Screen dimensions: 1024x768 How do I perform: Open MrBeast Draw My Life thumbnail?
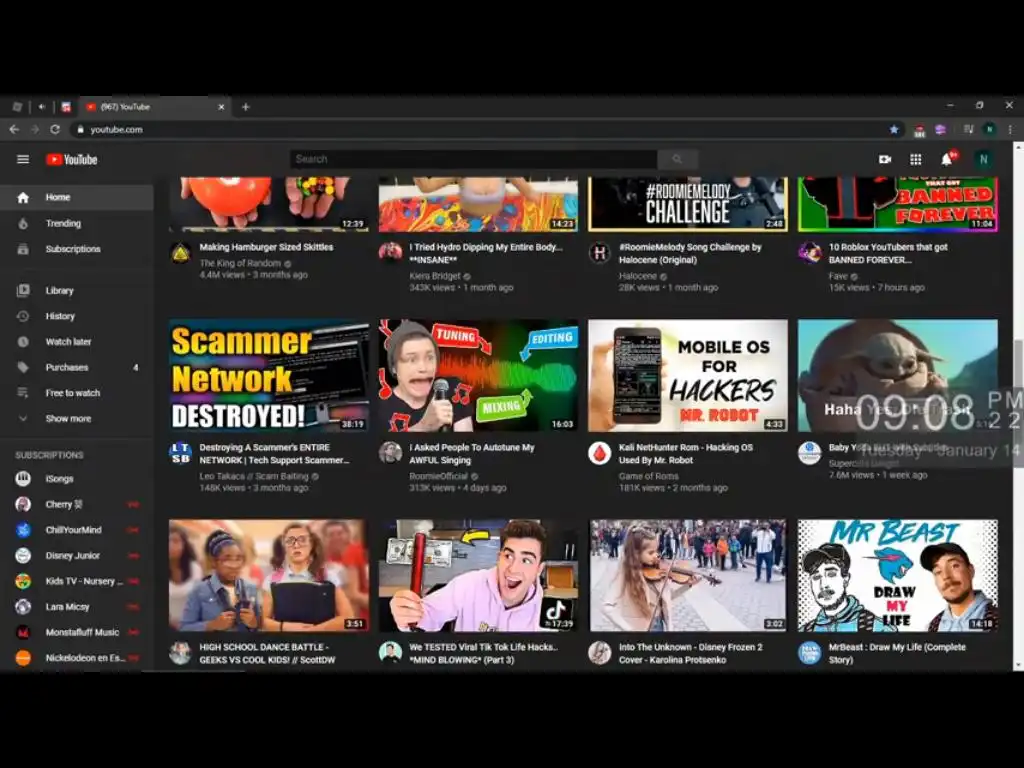tap(897, 575)
